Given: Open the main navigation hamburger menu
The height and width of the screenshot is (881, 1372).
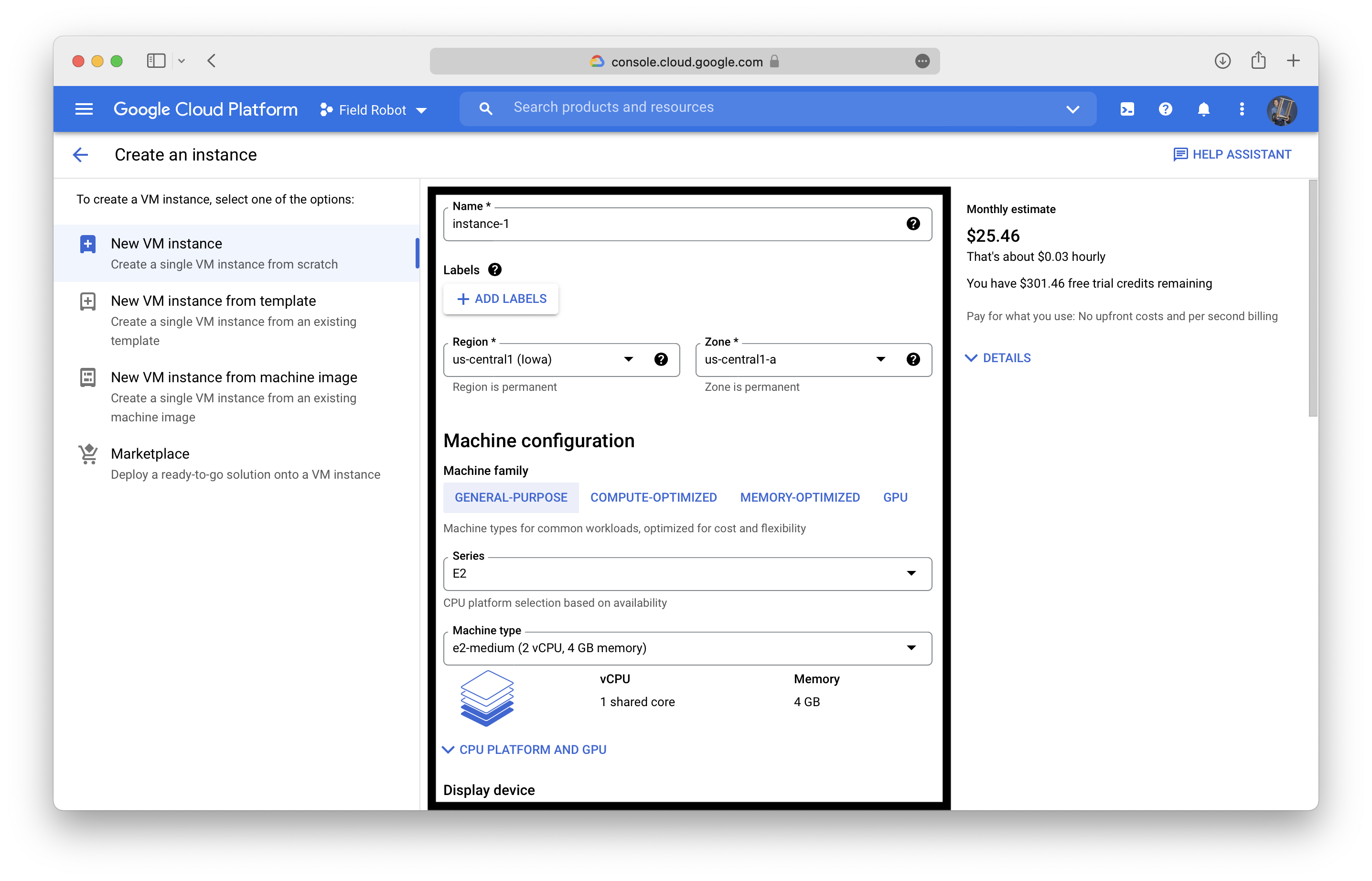Looking at the screenshot, I should (84, 109).
